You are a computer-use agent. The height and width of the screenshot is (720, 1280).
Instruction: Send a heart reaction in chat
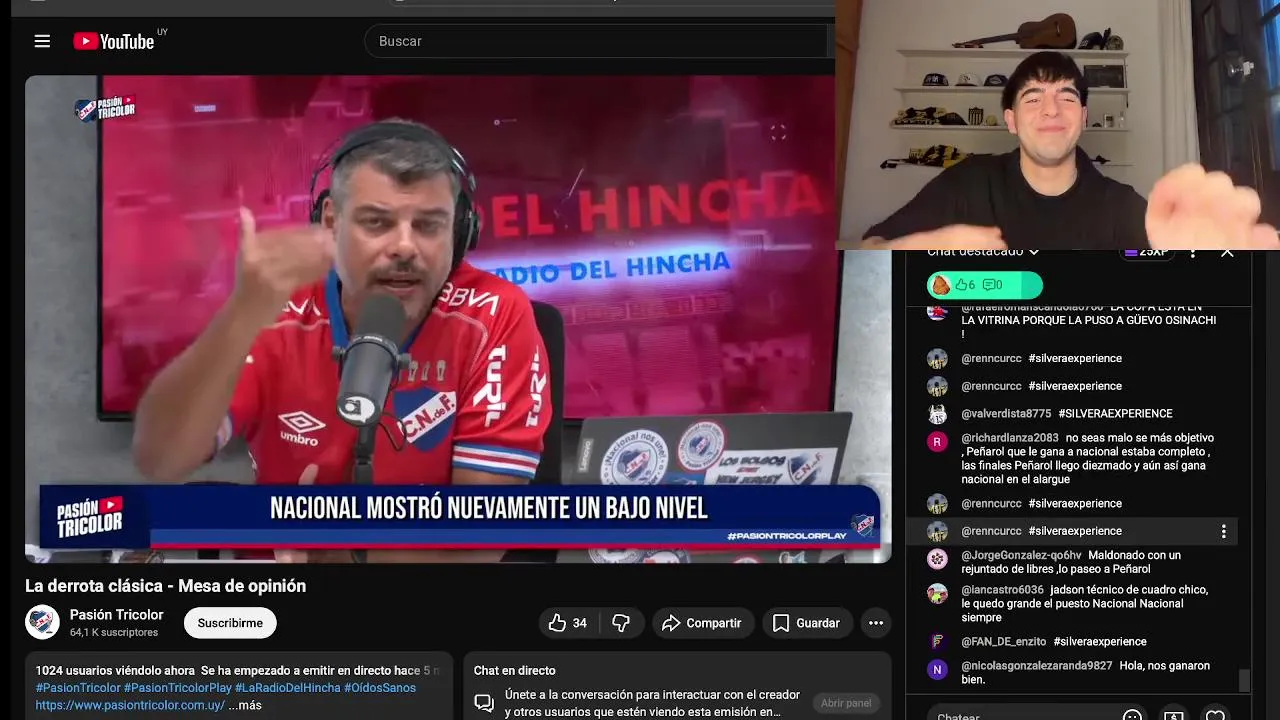click(1215, 716)
